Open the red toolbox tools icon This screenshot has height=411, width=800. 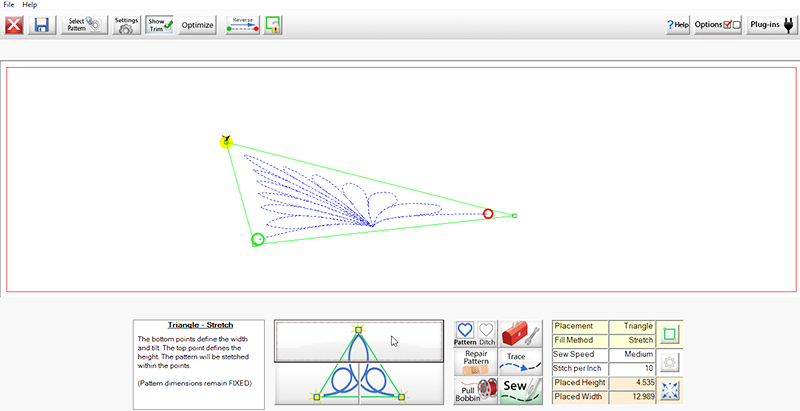(521, 334)
